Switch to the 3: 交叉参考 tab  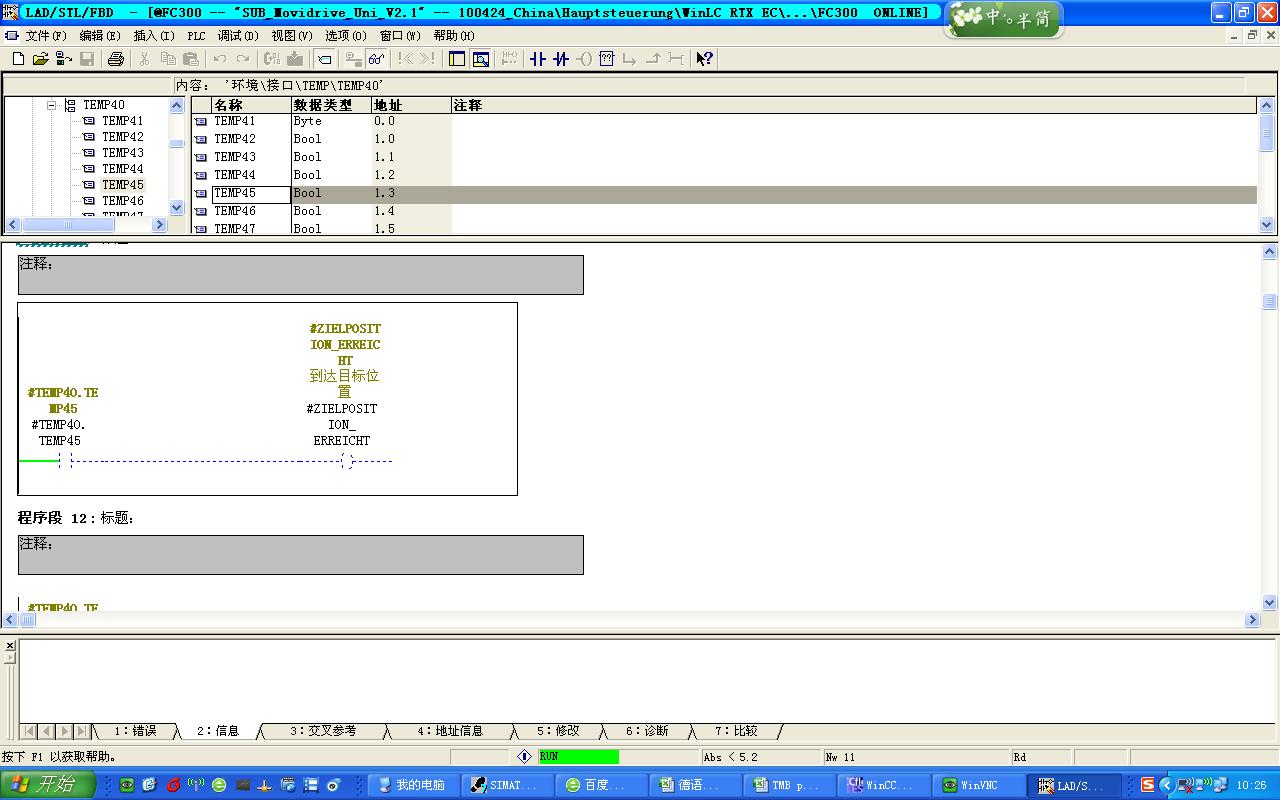pos(323,731)
